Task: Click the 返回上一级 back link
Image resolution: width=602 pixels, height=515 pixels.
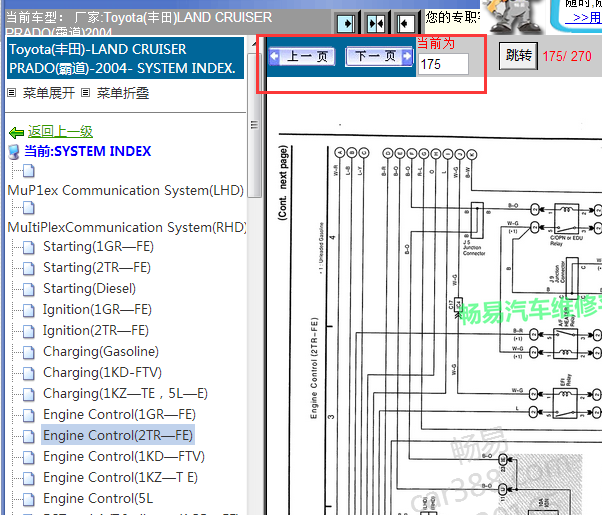Action: pos(60,132)
